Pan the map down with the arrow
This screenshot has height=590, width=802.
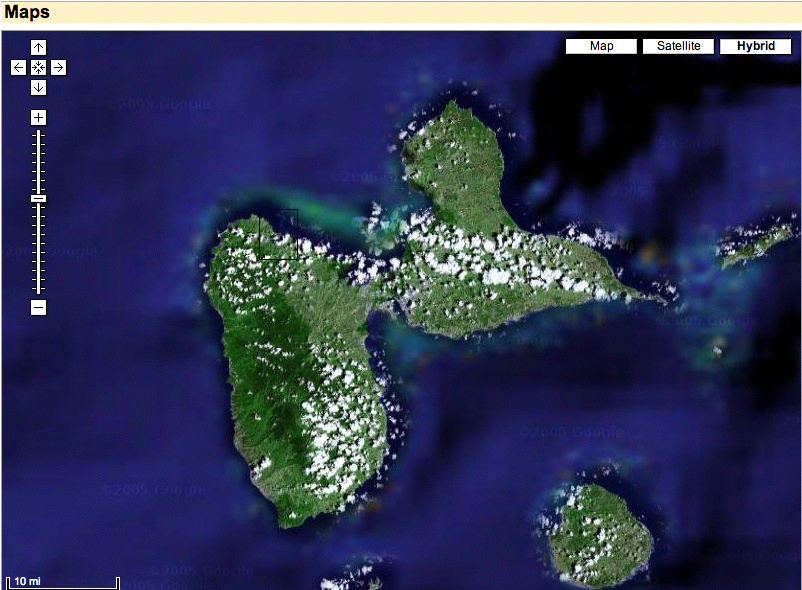point(38,87)
